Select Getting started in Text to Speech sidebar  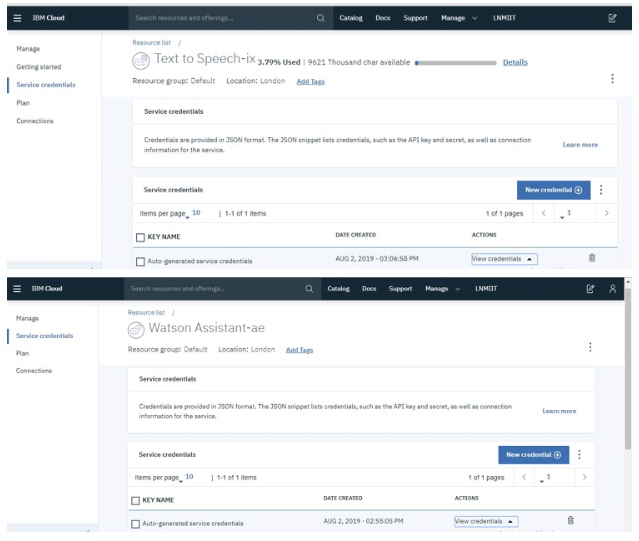point(41,67)
